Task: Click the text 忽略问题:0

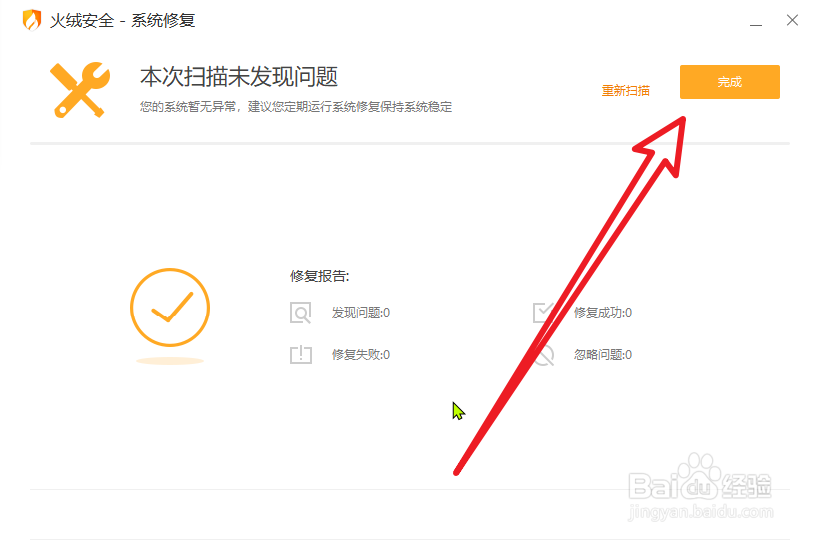Action: [603, 354]
